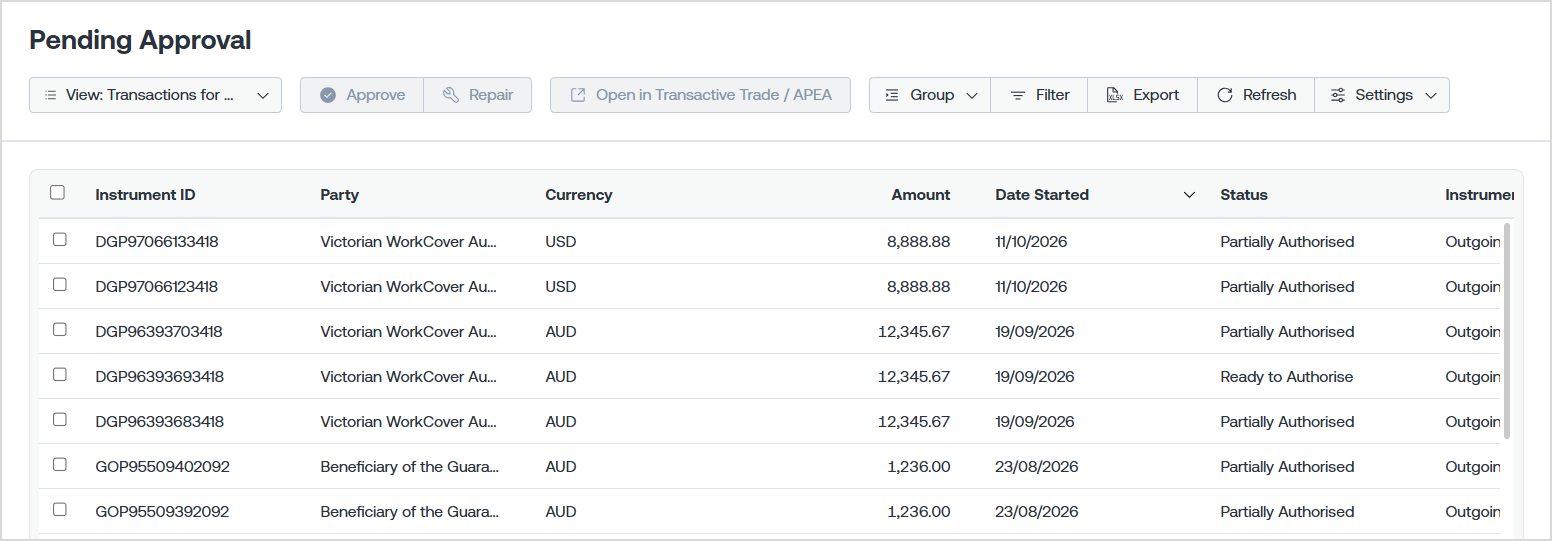This screenshot has height=541, width=1552.
Task: Click the Instrument ID cell DGP96393683418
Action: point(160,421)
